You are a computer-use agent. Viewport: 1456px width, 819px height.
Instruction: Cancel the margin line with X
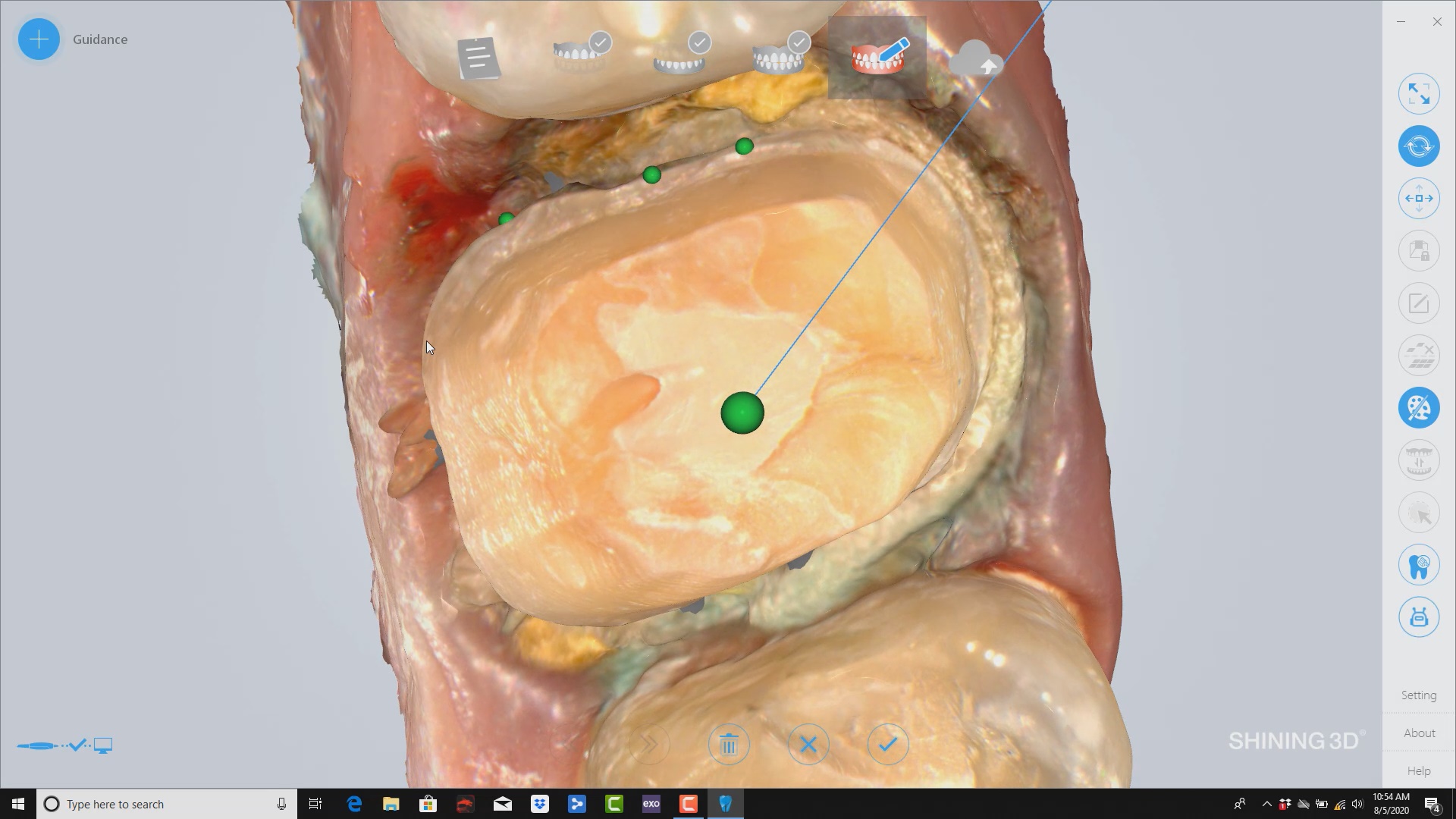pyautogui.click(x=808, y=745)
